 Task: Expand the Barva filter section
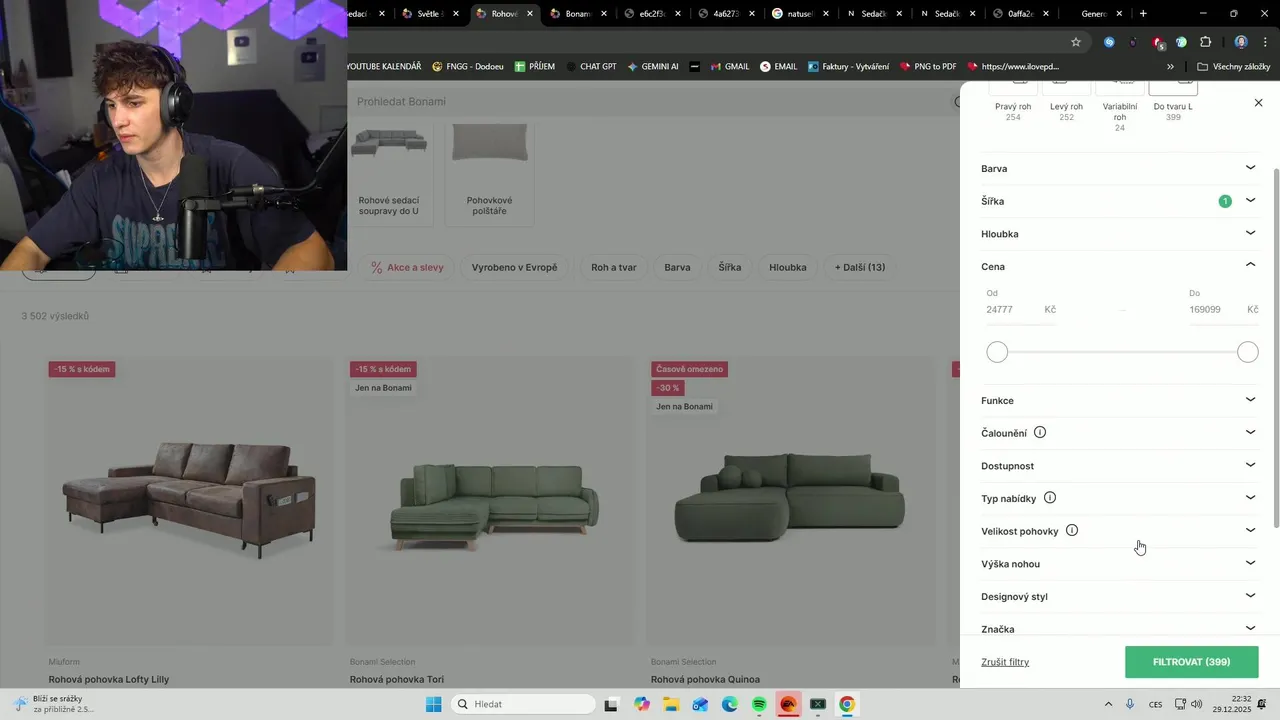pyautogui.click(x=1118, y=168)
